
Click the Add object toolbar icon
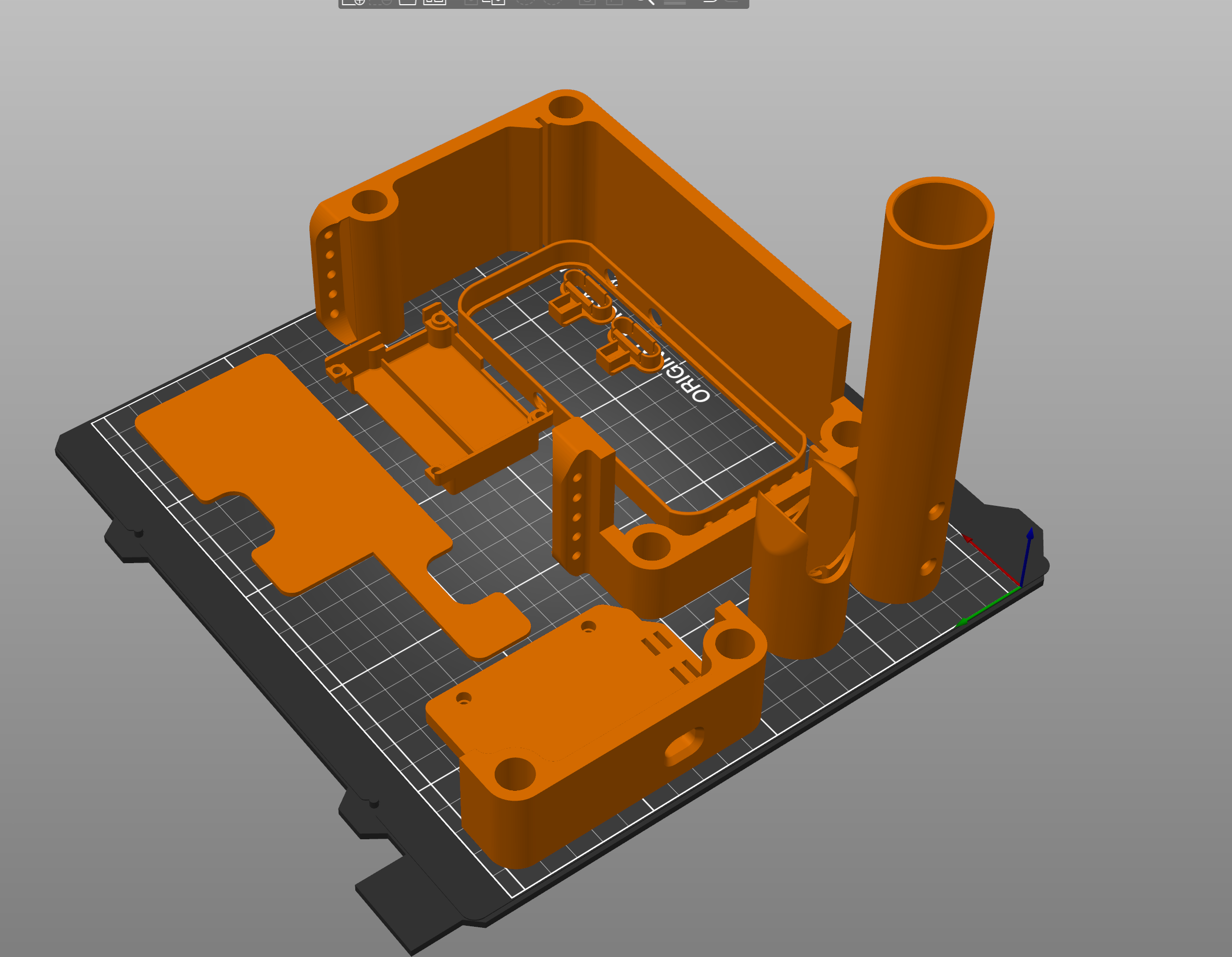click(354, 1)
